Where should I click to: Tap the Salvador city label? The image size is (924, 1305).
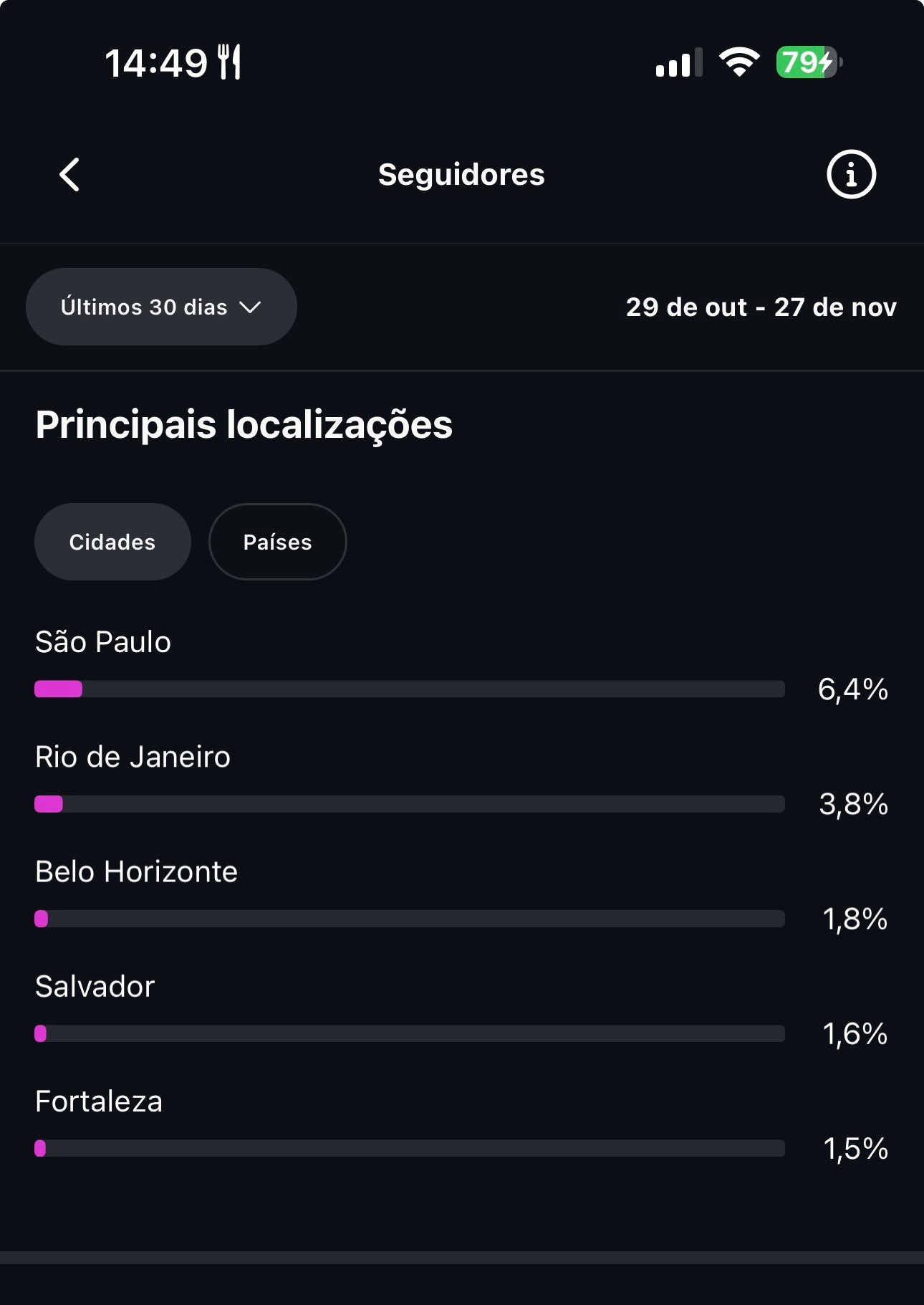(95, 987)
